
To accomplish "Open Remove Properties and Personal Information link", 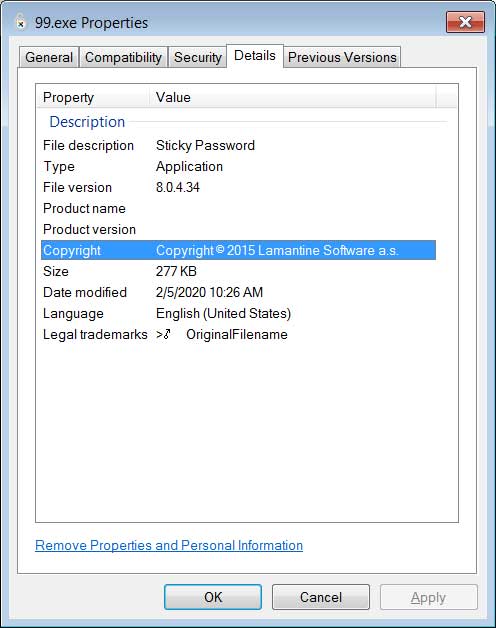I will point(169,545).
